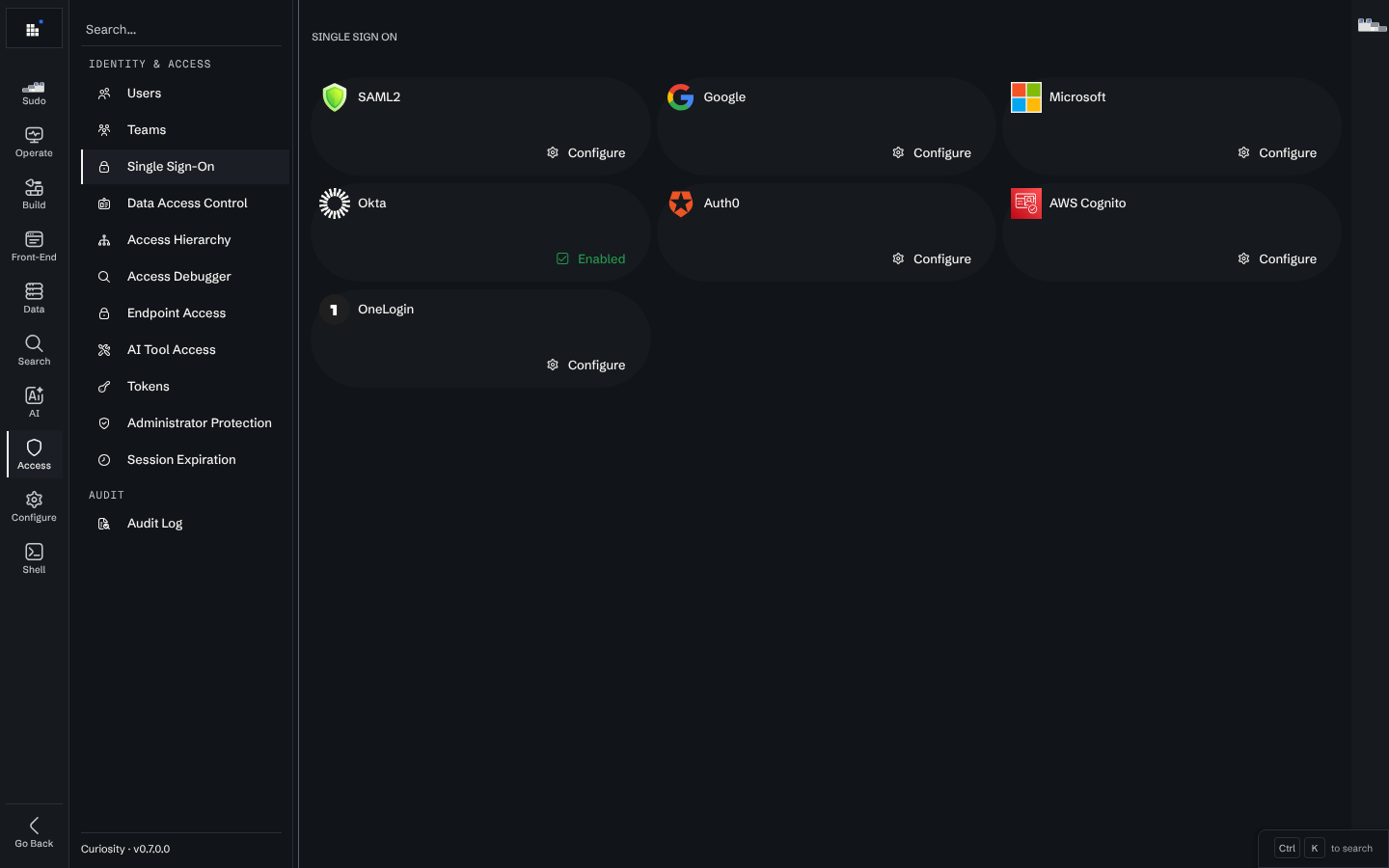Open Access Debugger
The width and height of the screenshot is (1389, 868).
185,277
